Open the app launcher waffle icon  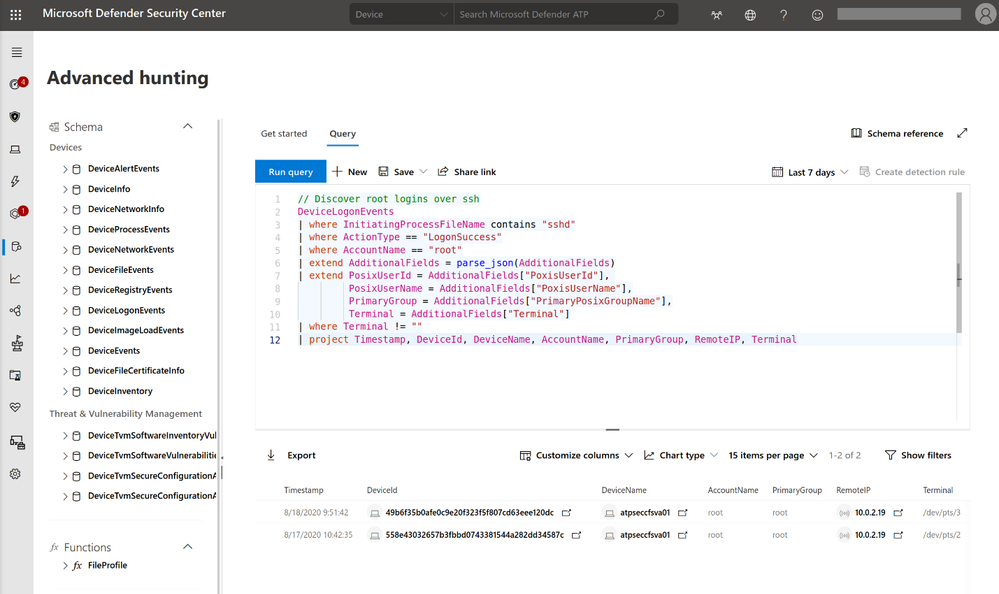[16, 15]
